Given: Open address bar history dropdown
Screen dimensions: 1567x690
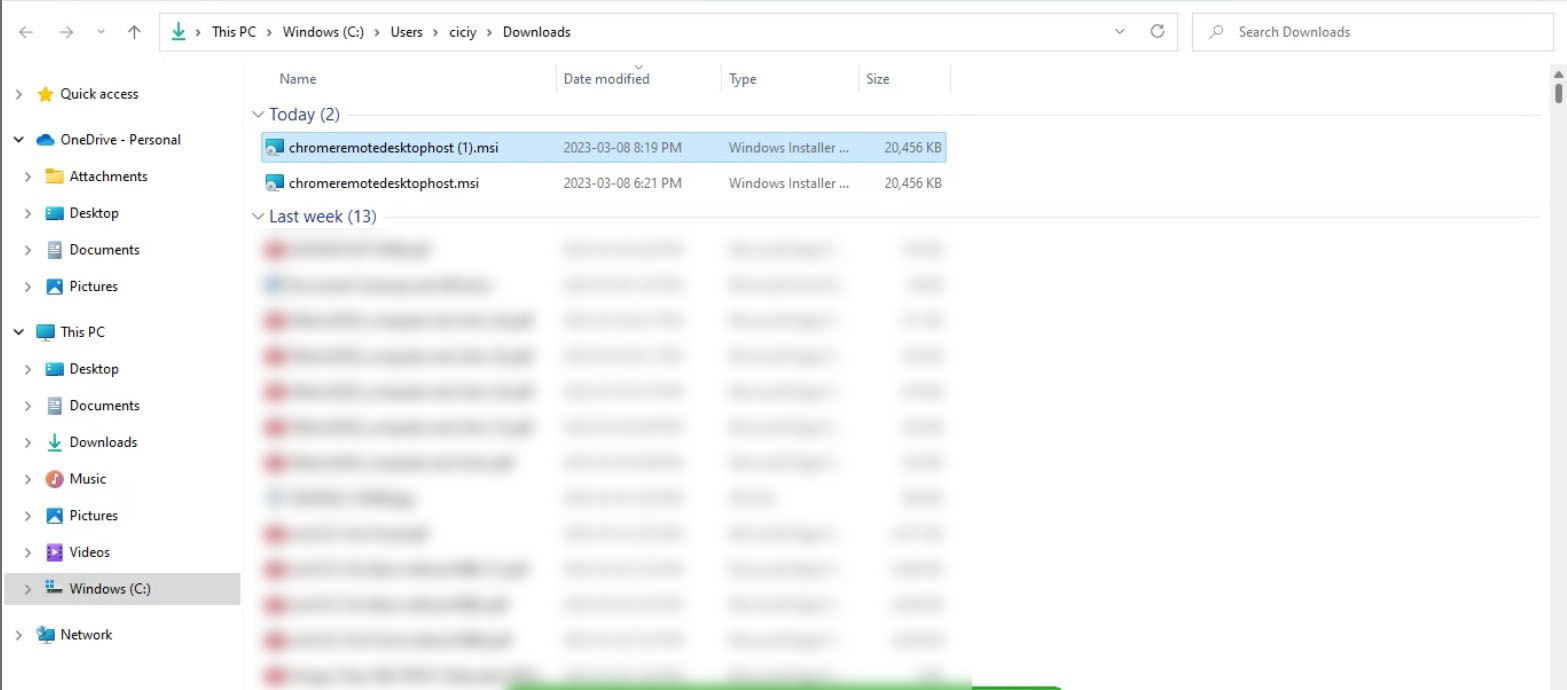Looking at the screenshot, I should 1119,32.
